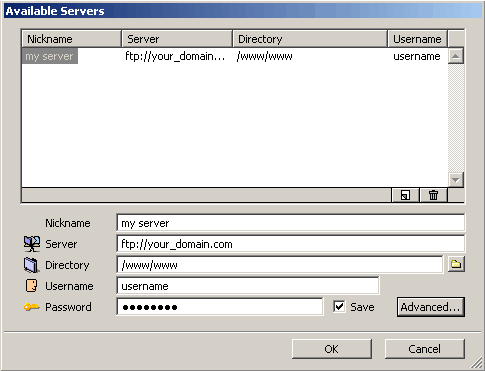Image resolution: width=485 pixels, height=371 pixels.
Task: Delete server with trash can icon
Action: pos(433,195)
